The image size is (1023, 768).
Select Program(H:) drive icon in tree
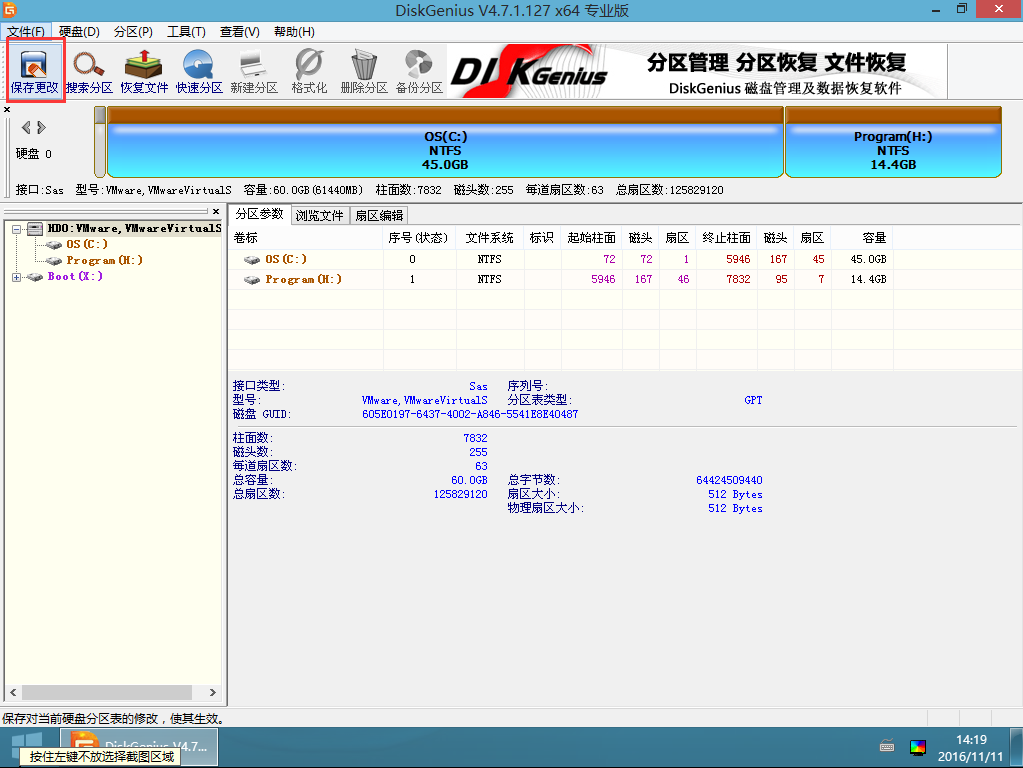coord(54,260)
